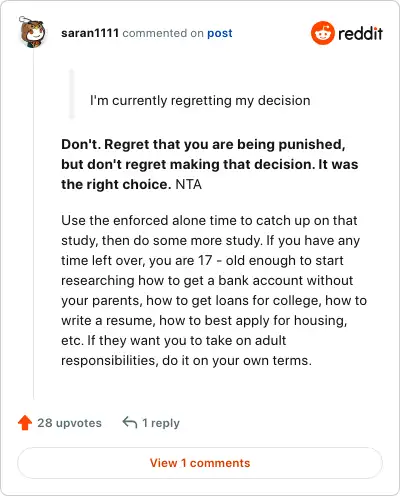Click the "commented on" header text
This screenshot has height=496, width=400.
[x=163, y=33]
